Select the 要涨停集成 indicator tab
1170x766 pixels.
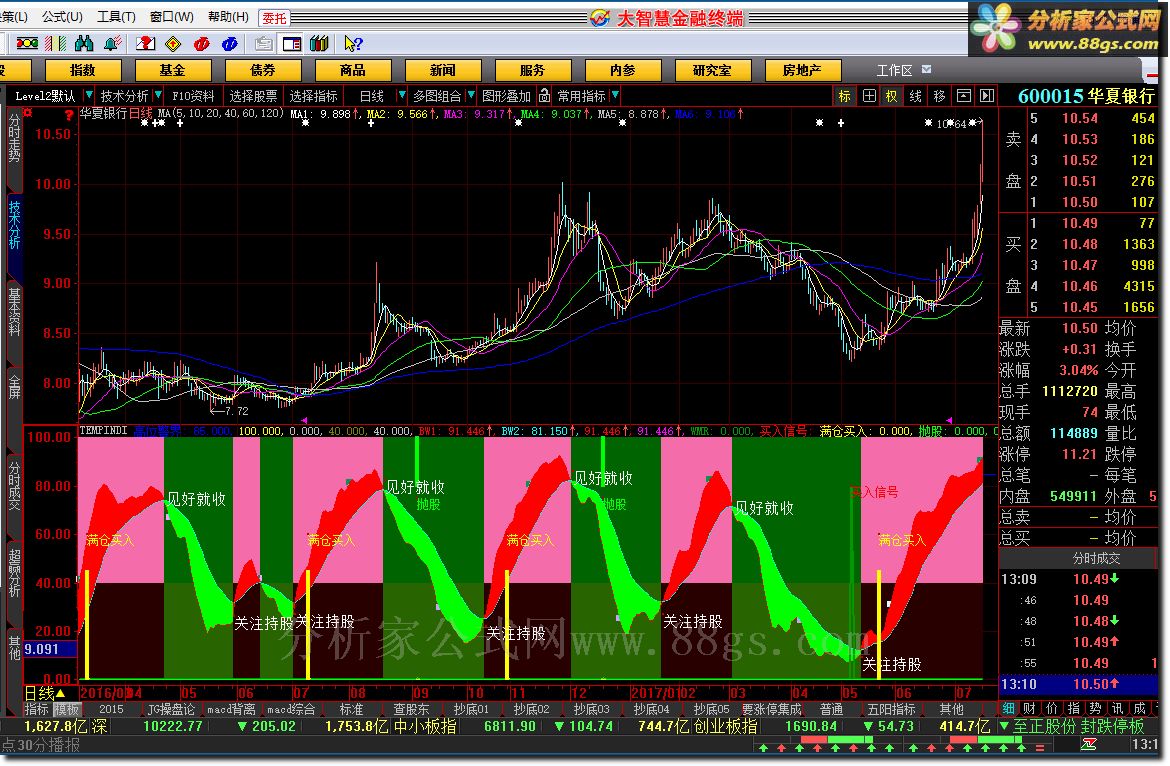[x=772, y=709]
